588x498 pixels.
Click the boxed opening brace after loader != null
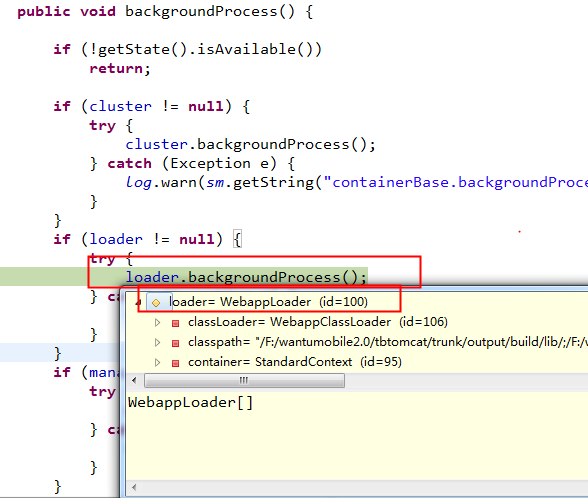click(x=237, y=239)
